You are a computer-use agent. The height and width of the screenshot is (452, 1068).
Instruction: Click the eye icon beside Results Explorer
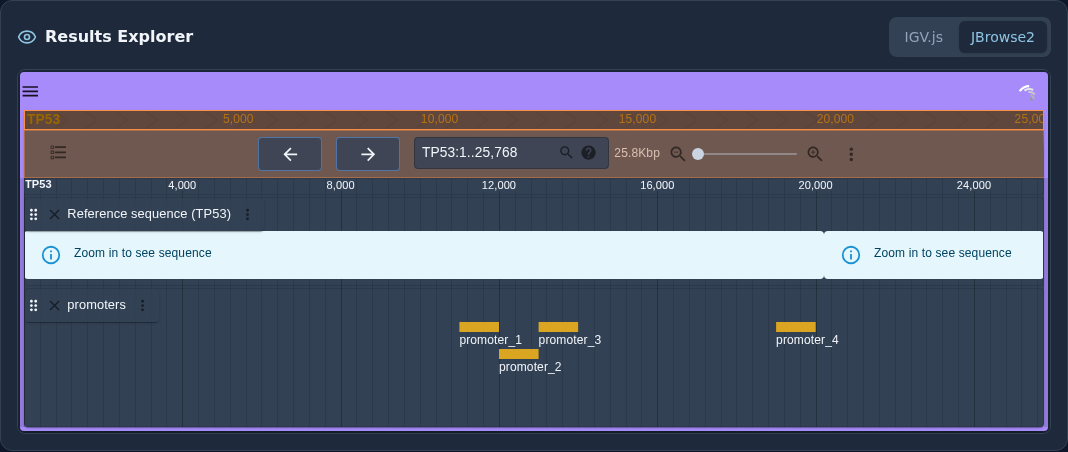coord(27,37)
